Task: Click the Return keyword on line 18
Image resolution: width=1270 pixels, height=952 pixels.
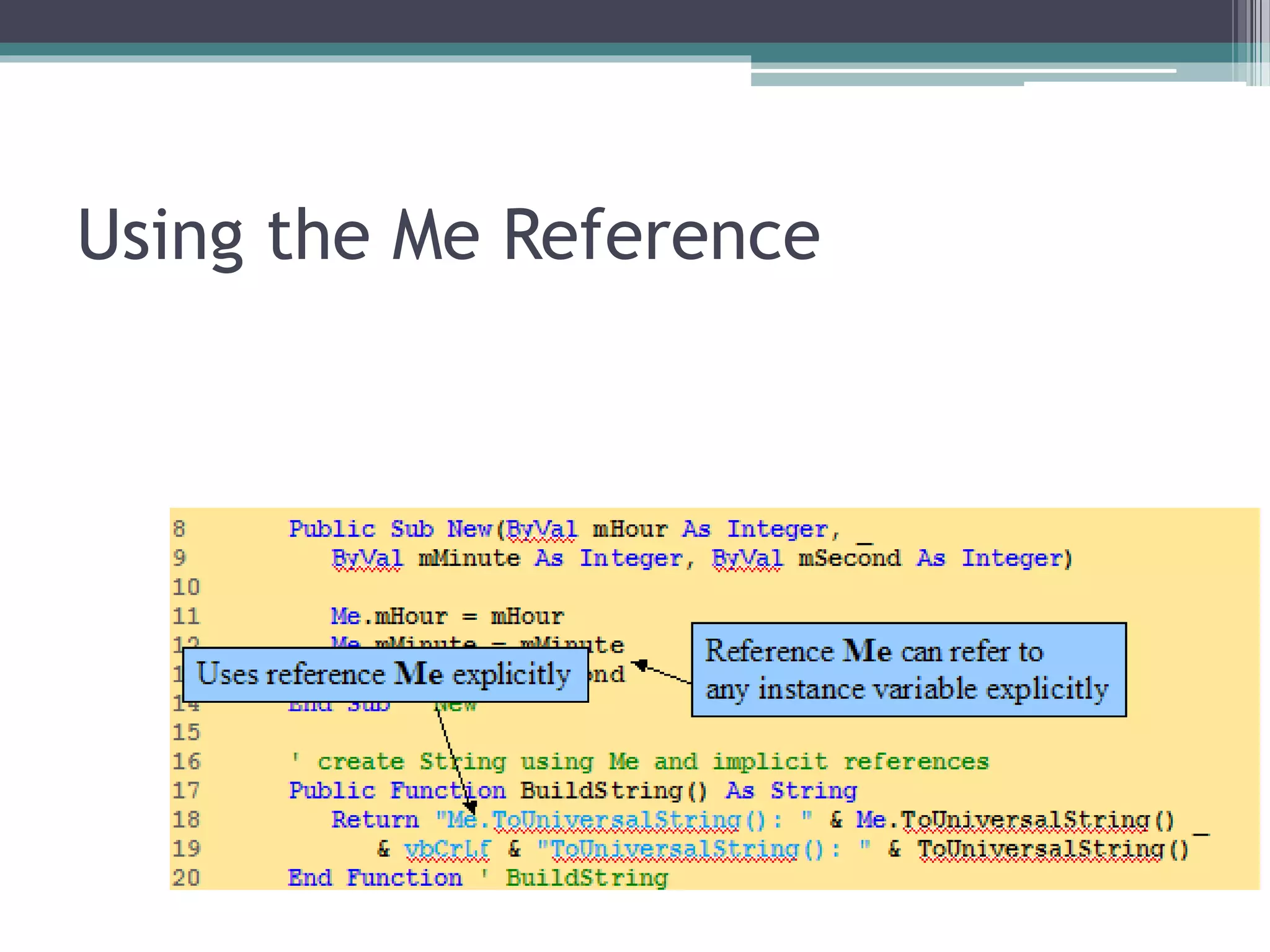Action: pos(375,820)
